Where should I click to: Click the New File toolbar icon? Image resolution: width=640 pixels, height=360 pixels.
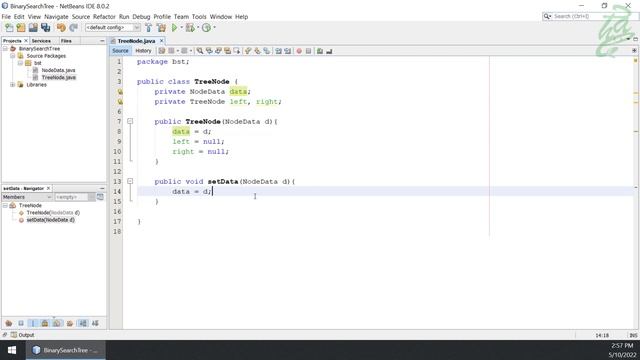(x=9, y=28)
